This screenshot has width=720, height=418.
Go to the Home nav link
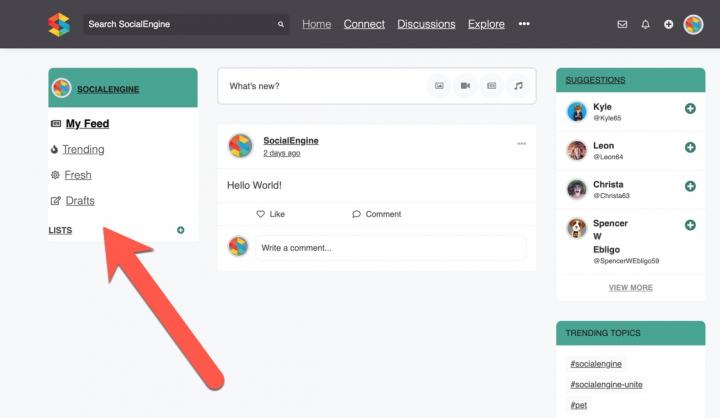click(x=316, y=24)
